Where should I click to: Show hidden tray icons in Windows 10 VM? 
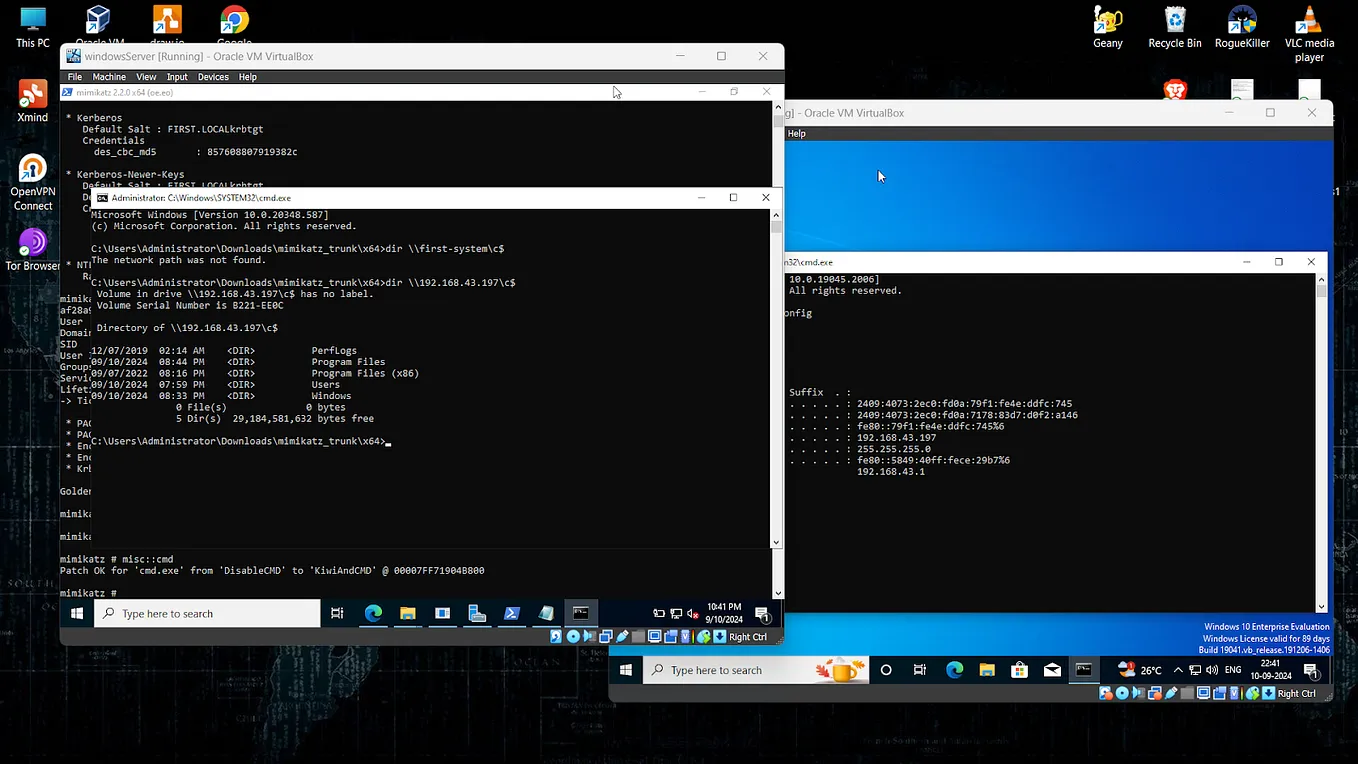(x=1178, y=670)
